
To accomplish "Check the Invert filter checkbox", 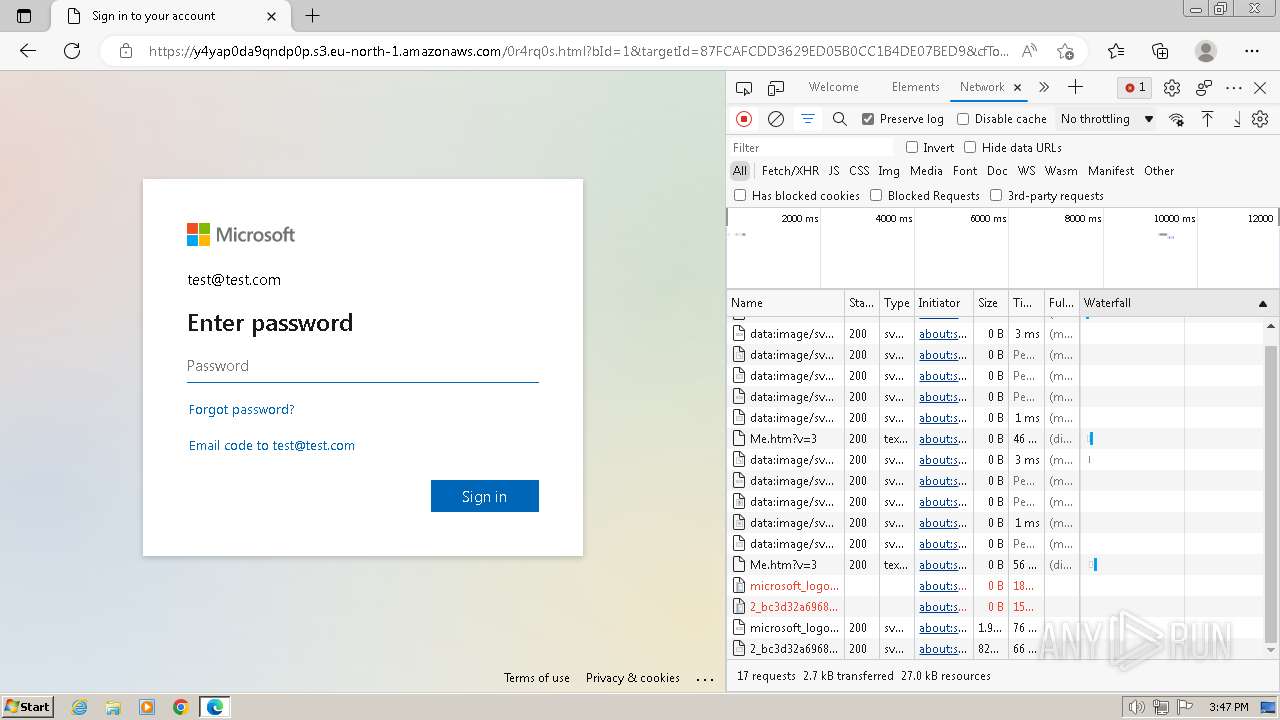I will 912,147.
